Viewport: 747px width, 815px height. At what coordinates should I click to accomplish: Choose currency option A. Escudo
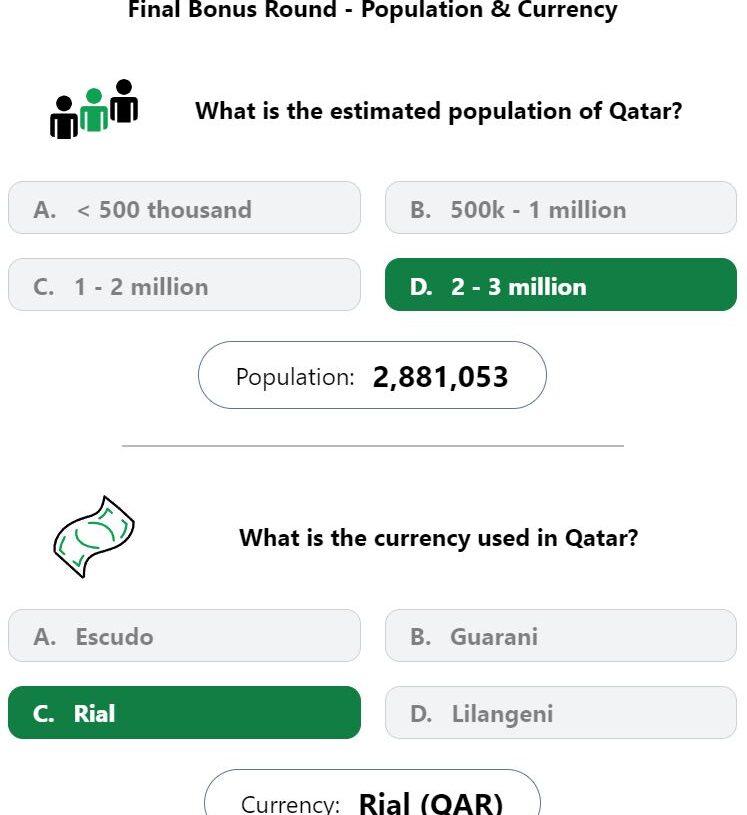pyautogui.click(x=185, y=636)
